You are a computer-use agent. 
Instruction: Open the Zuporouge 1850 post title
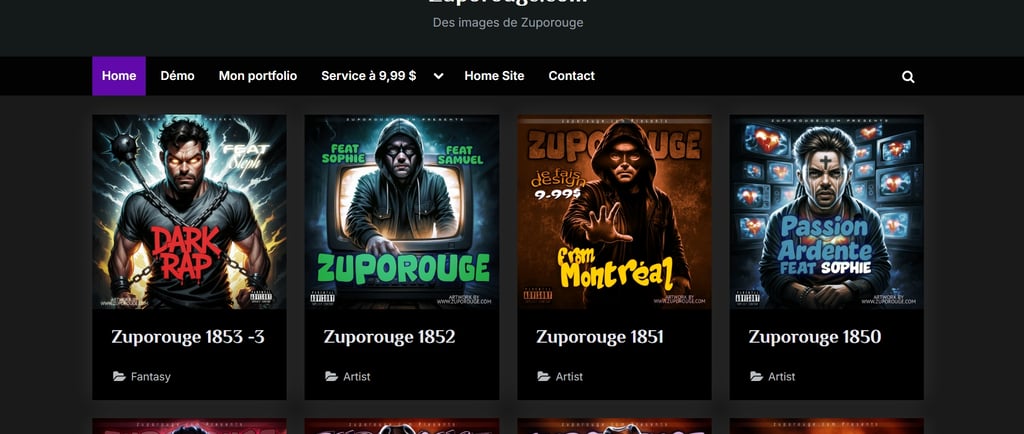(x=815, y=337)
